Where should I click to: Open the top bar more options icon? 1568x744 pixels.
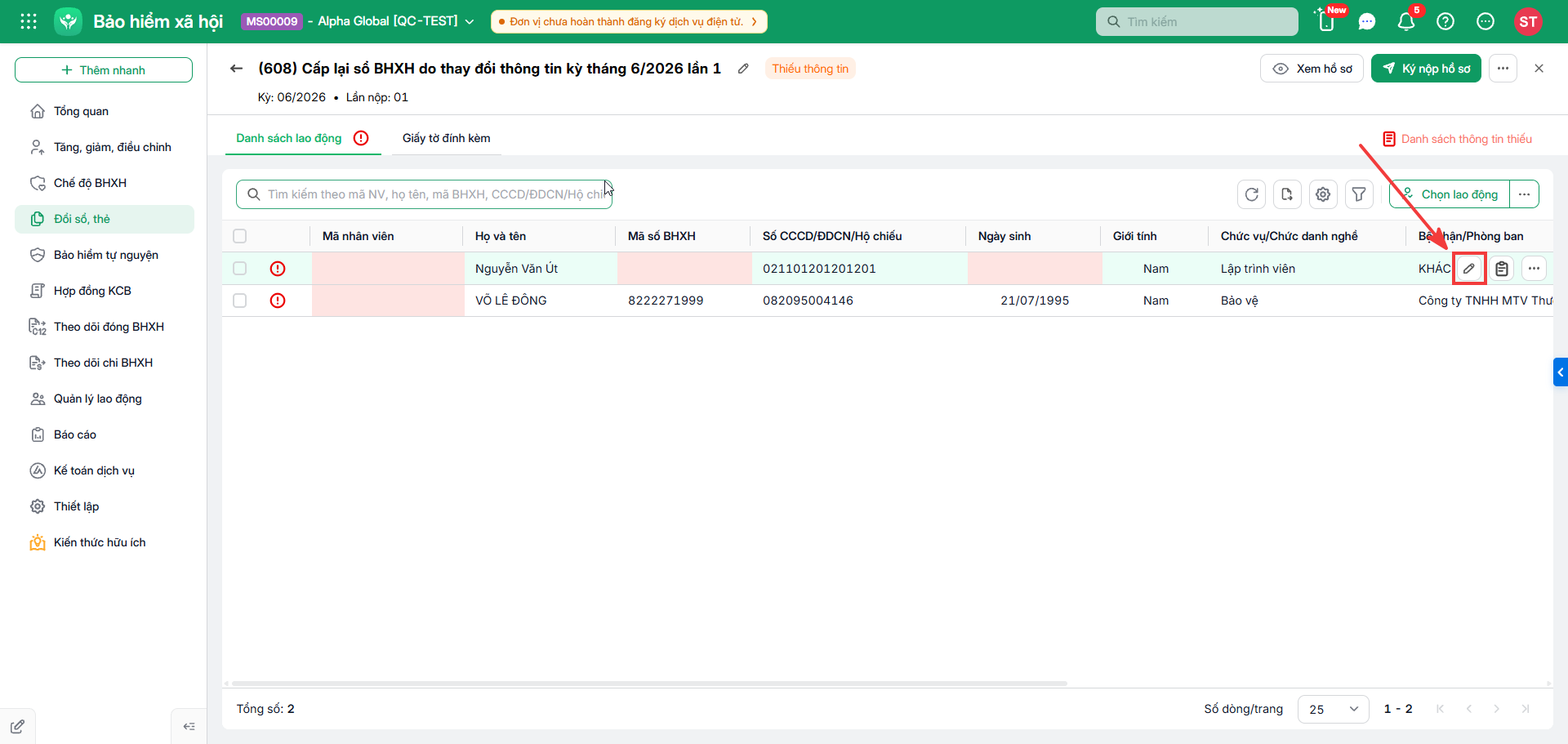(1486, 22)
